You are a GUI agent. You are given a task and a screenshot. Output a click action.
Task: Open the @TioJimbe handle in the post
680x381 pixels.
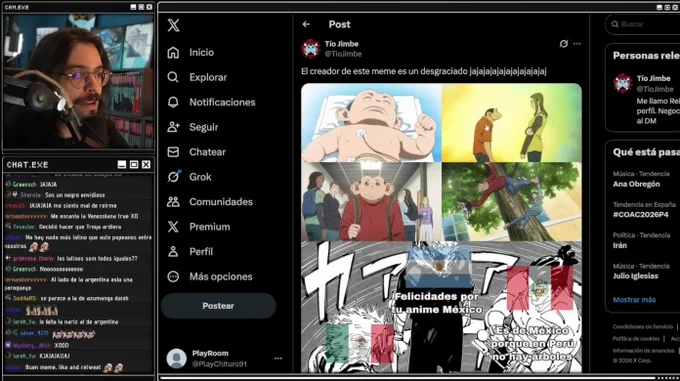coord(343,54)
